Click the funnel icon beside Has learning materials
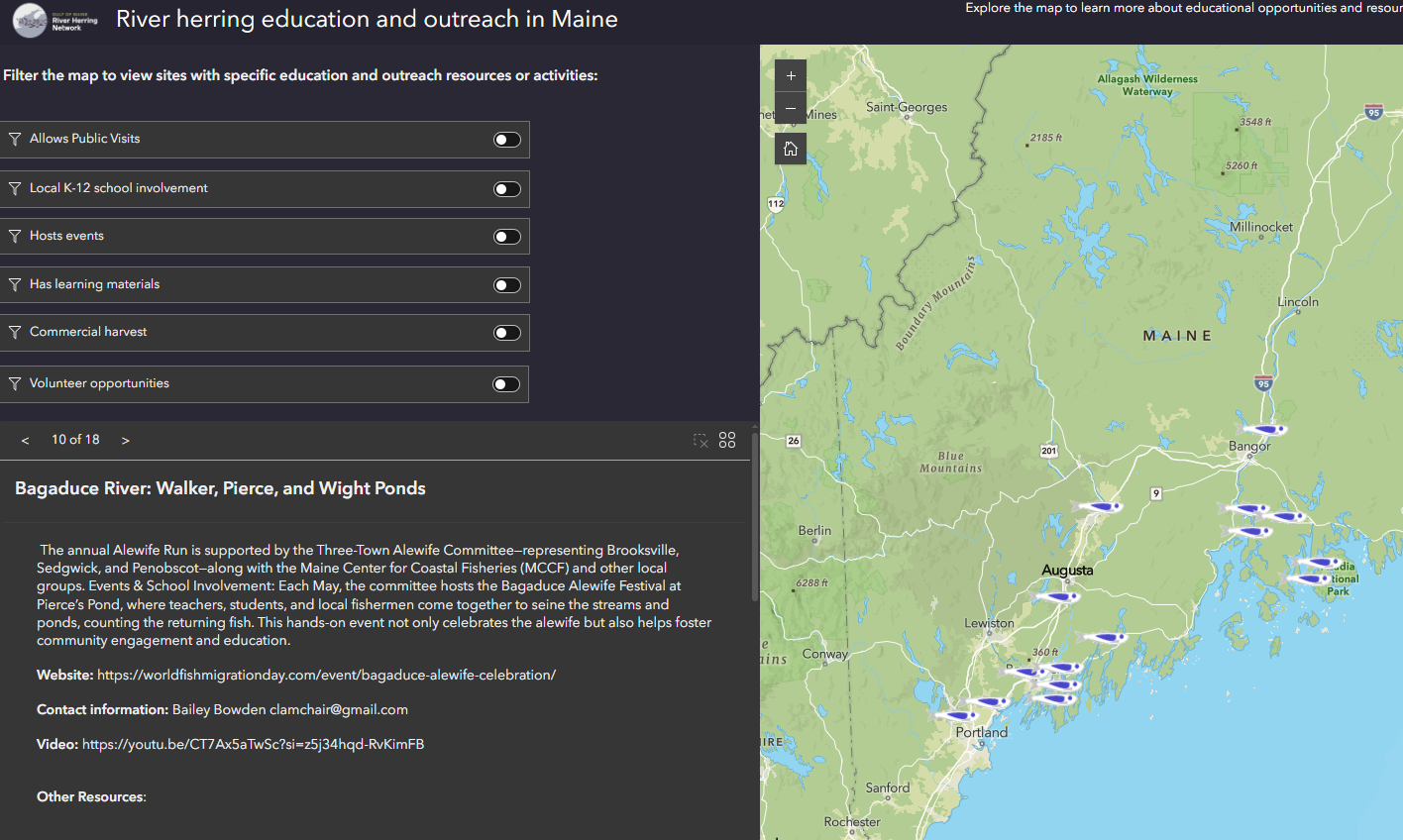Image resolution: width=1403 pixels, height=840 pixels. [15, 284]
